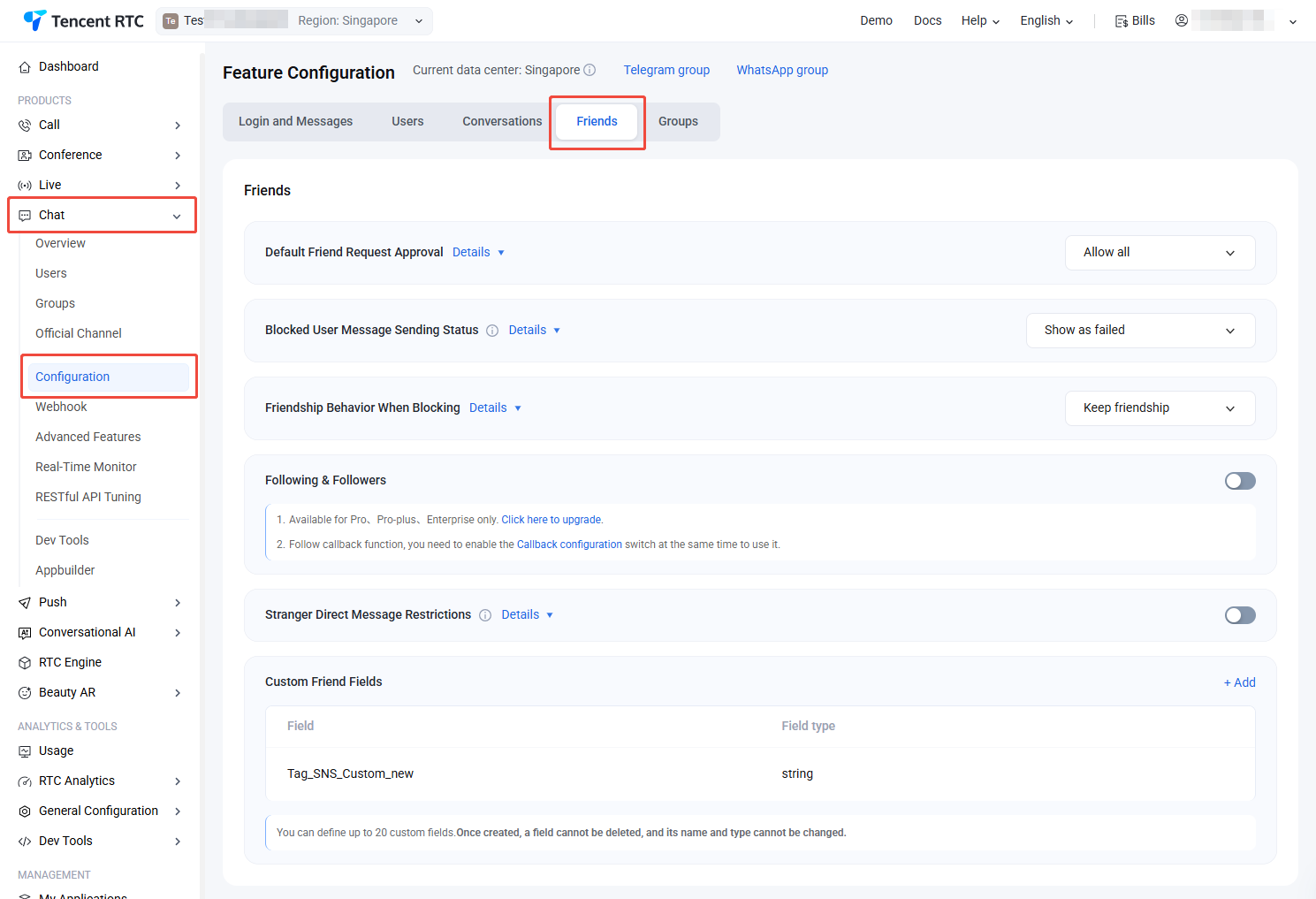Click the RTC Analytics gauge icon
The height and width of the screenshot is (899, 1316).
pyautogui.click(x=25, y=781)
